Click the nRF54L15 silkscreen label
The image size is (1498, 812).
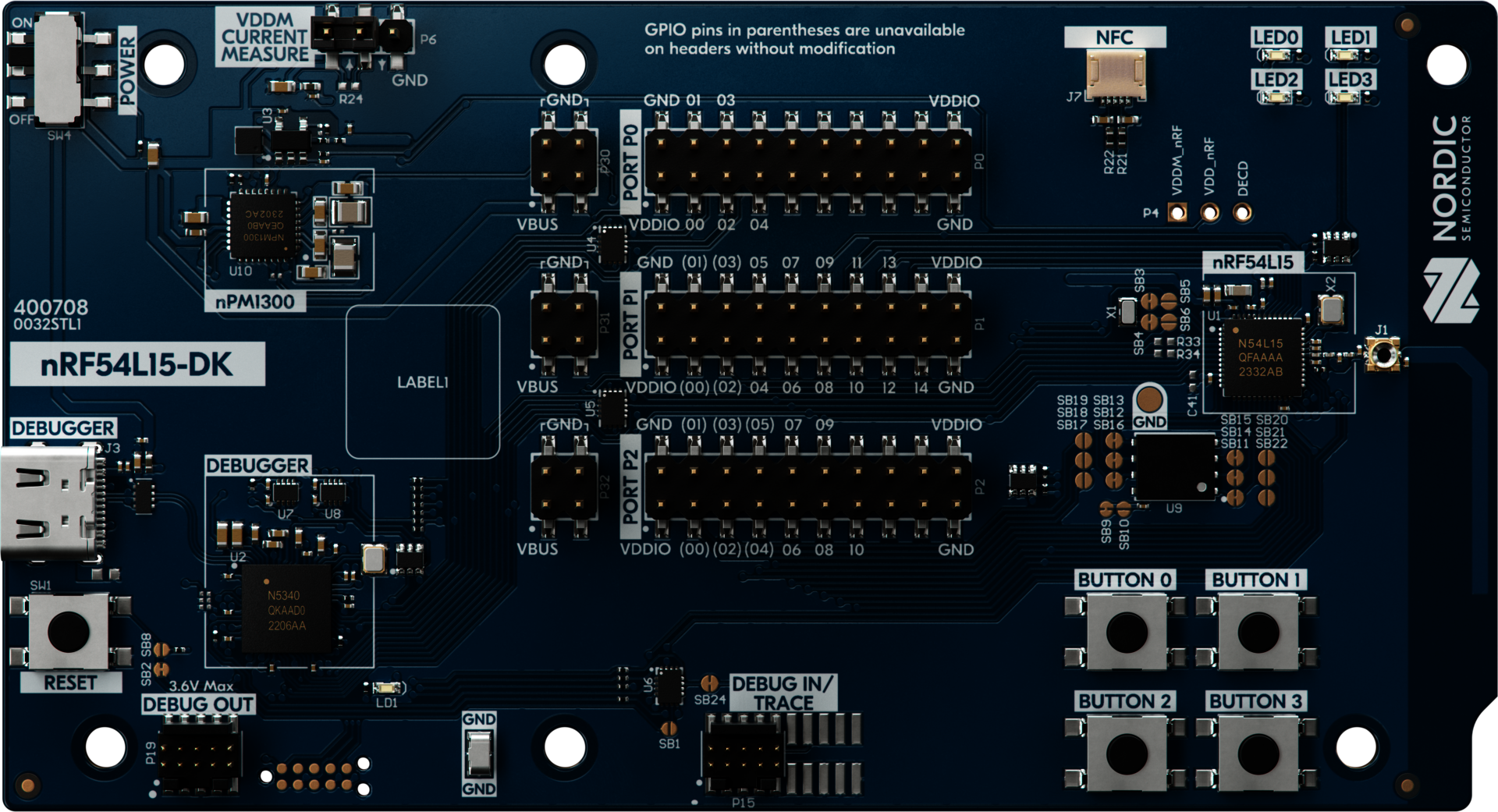1253,262
